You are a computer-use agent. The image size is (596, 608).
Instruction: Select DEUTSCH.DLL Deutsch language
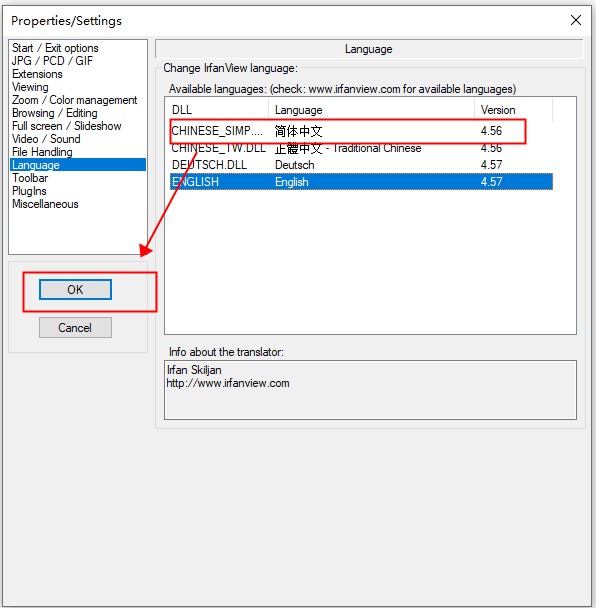click(x=361, y=165)
